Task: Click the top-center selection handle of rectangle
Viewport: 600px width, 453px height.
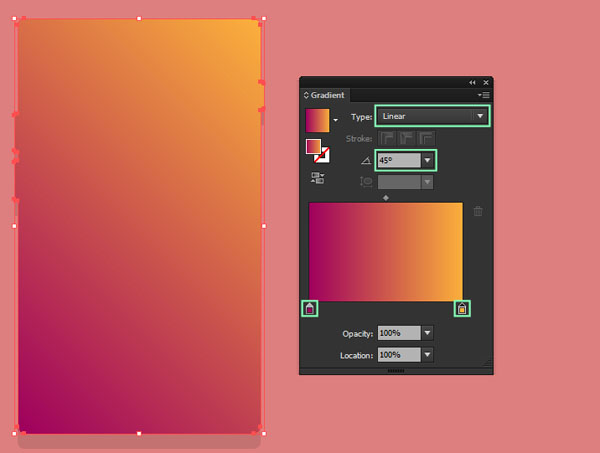Action: [x=139, y=18]
